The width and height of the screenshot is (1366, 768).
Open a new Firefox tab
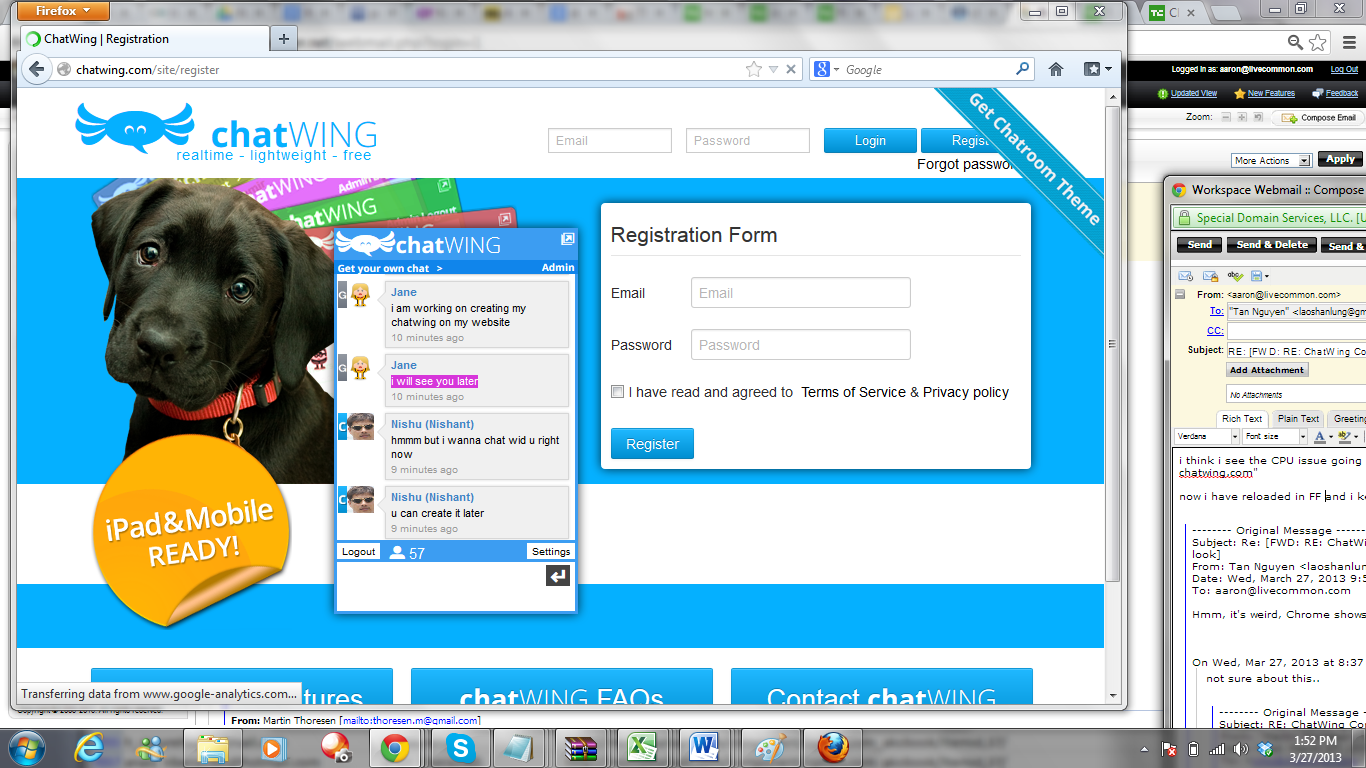[284, 39]
